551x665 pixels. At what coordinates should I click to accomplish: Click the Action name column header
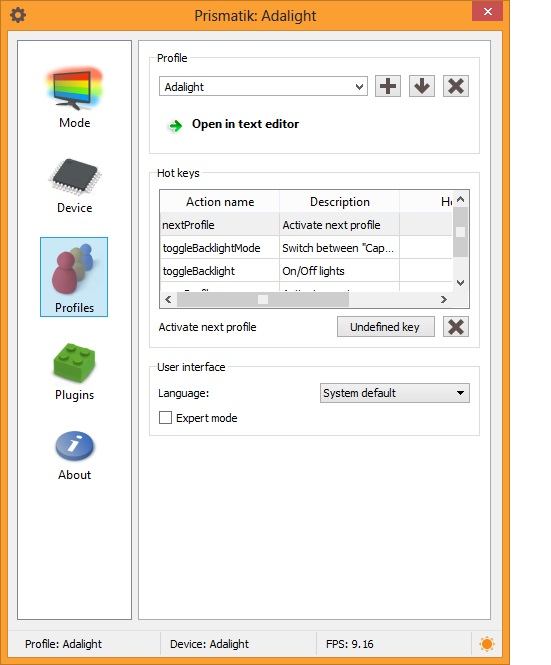(x=220, y=201)
